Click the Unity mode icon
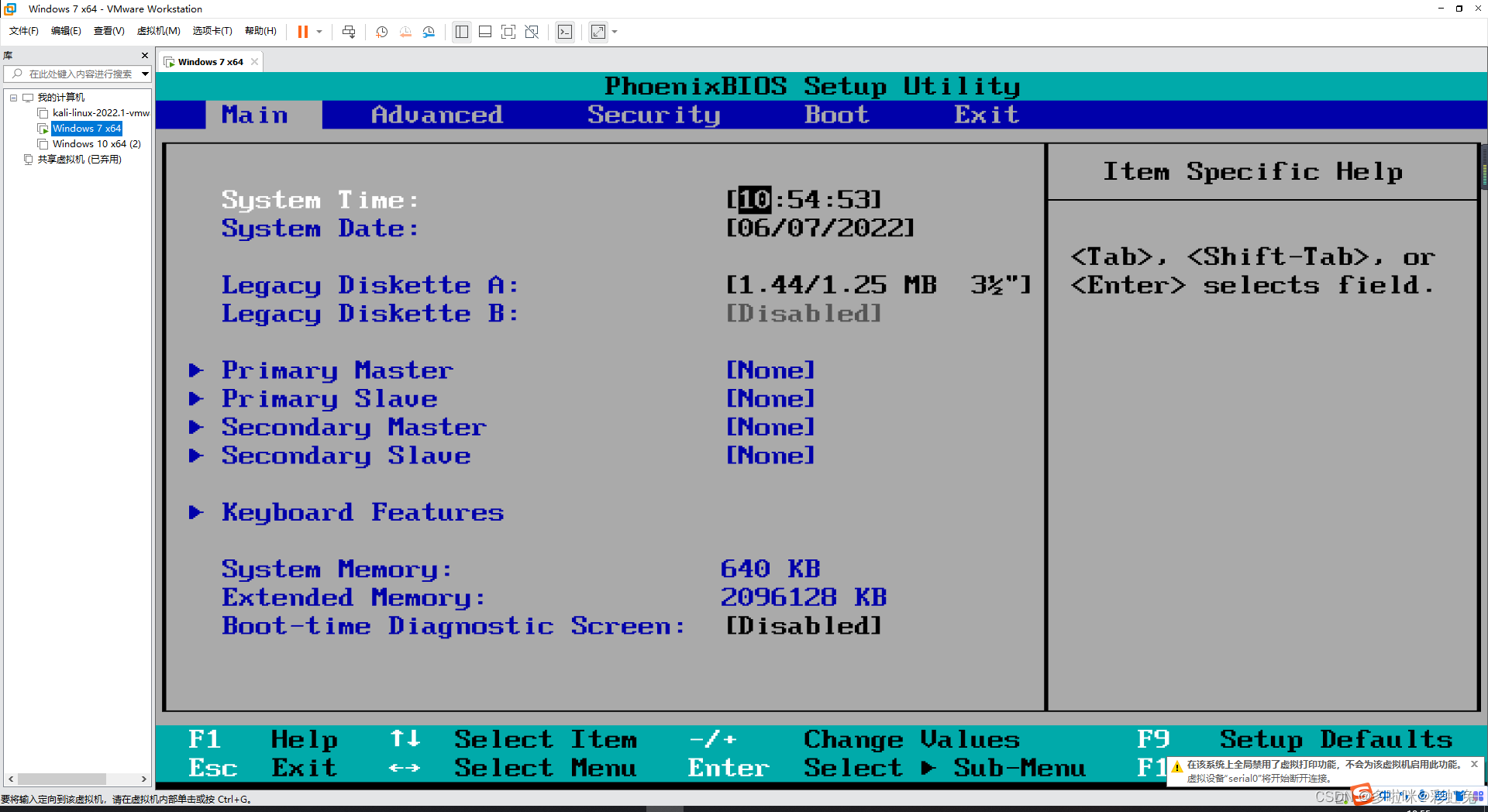The image size is (1488, 812). click(532, 32)
